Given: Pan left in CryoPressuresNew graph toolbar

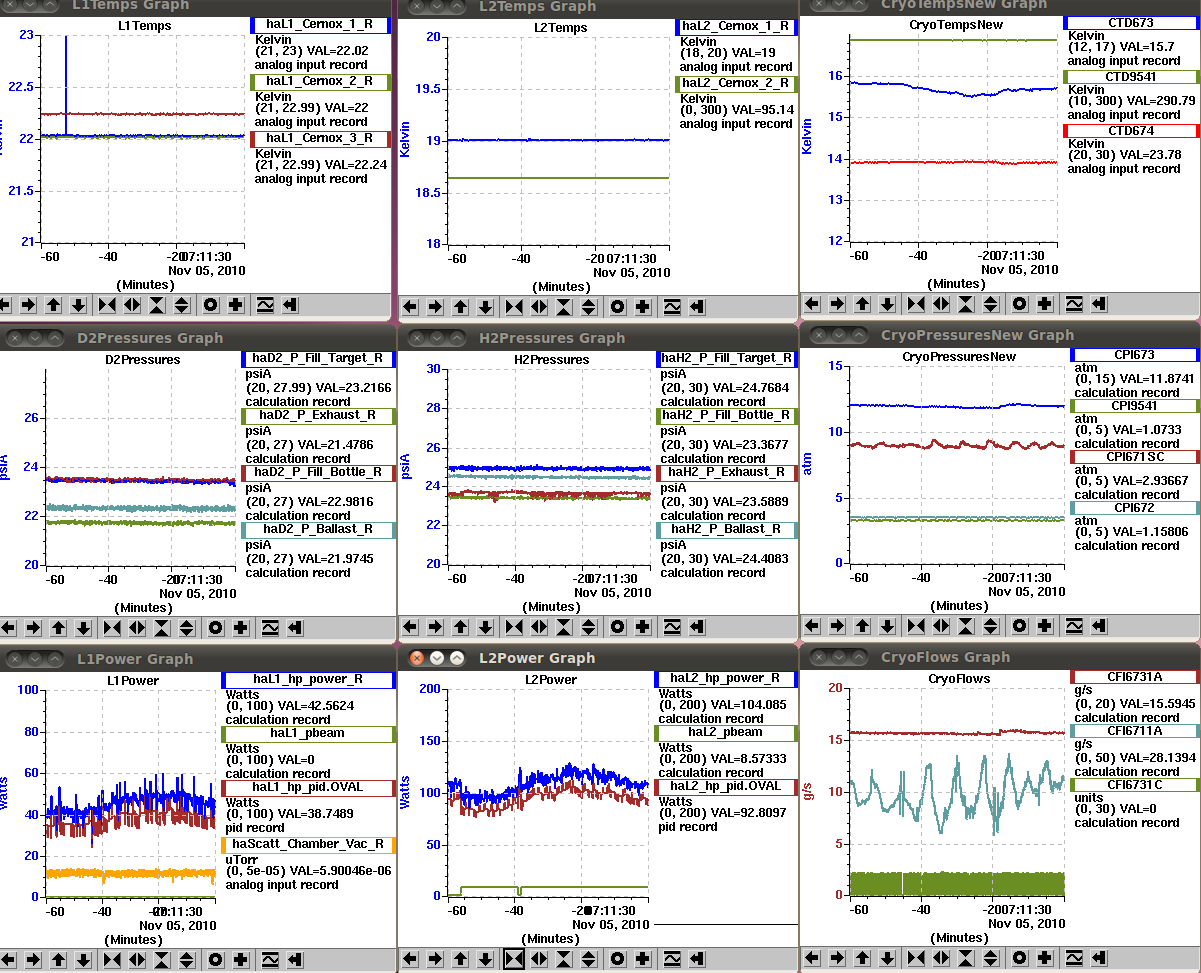Looking at the screenshot, I should pos(812,627).
